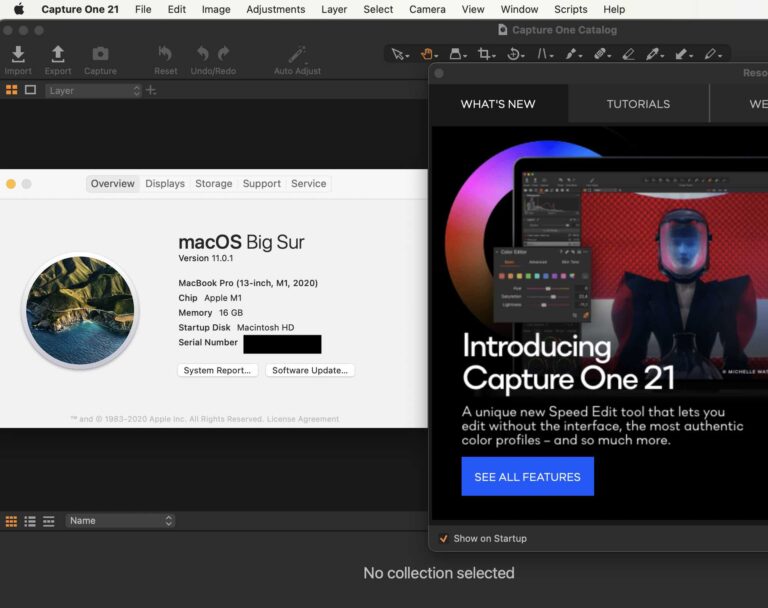
Task: Expand Draw Mask tool options arrow
Action: coord(580,56)
